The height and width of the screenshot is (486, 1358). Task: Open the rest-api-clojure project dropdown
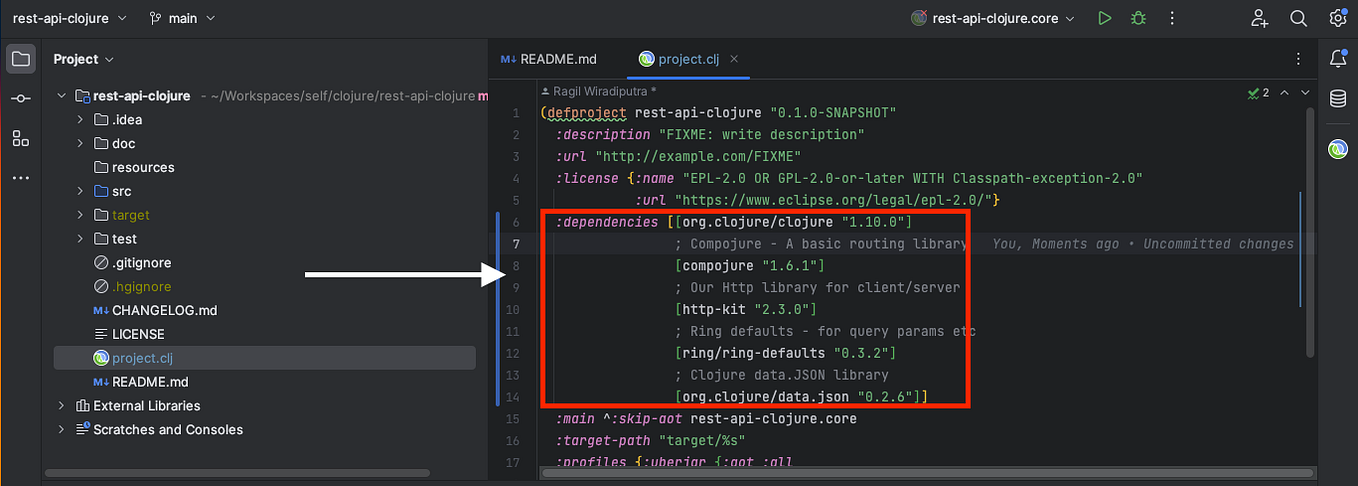click(x=69, y=18)
